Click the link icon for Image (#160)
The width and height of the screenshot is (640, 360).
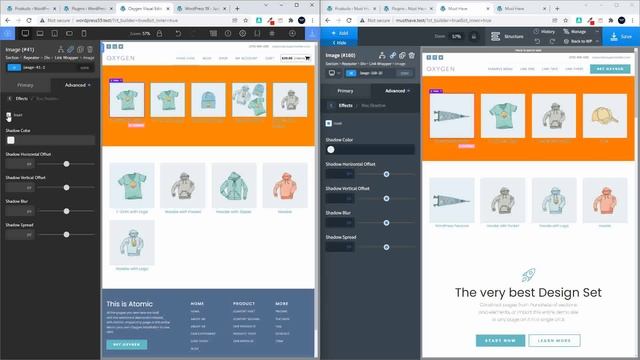(392, 55)
